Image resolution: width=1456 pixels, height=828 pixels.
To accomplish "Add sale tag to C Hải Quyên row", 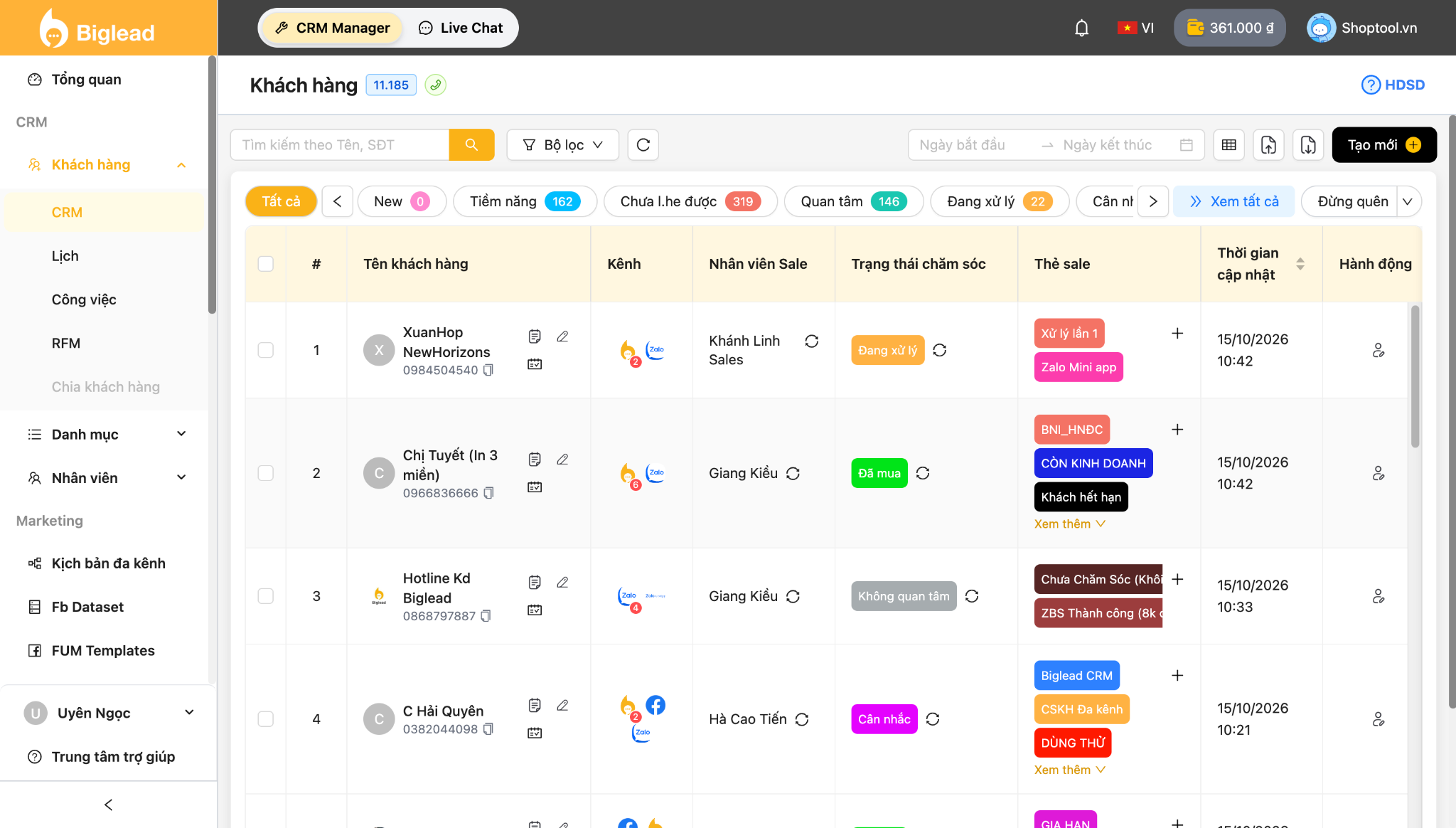I will [x=1177, y=675].
